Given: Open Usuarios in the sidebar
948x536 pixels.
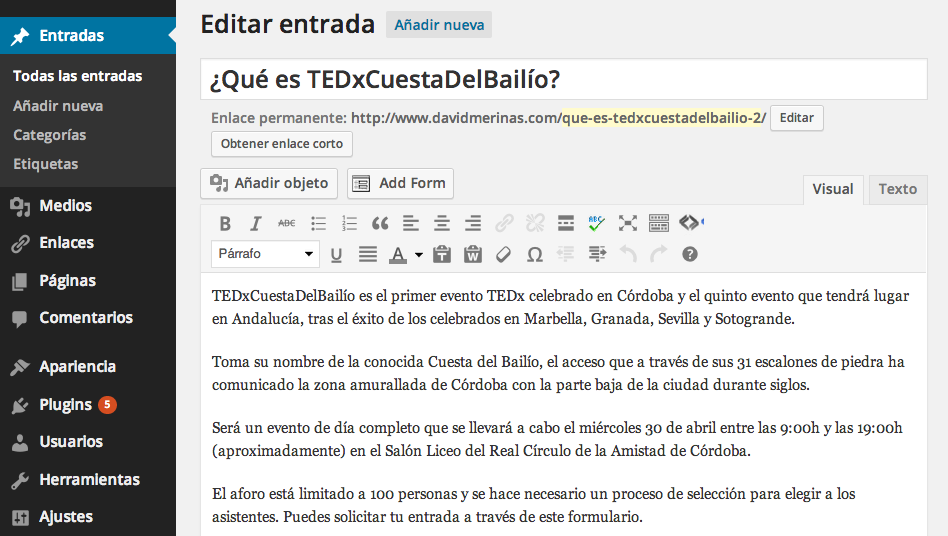Looking at the screenshot, I should point(88,442).
